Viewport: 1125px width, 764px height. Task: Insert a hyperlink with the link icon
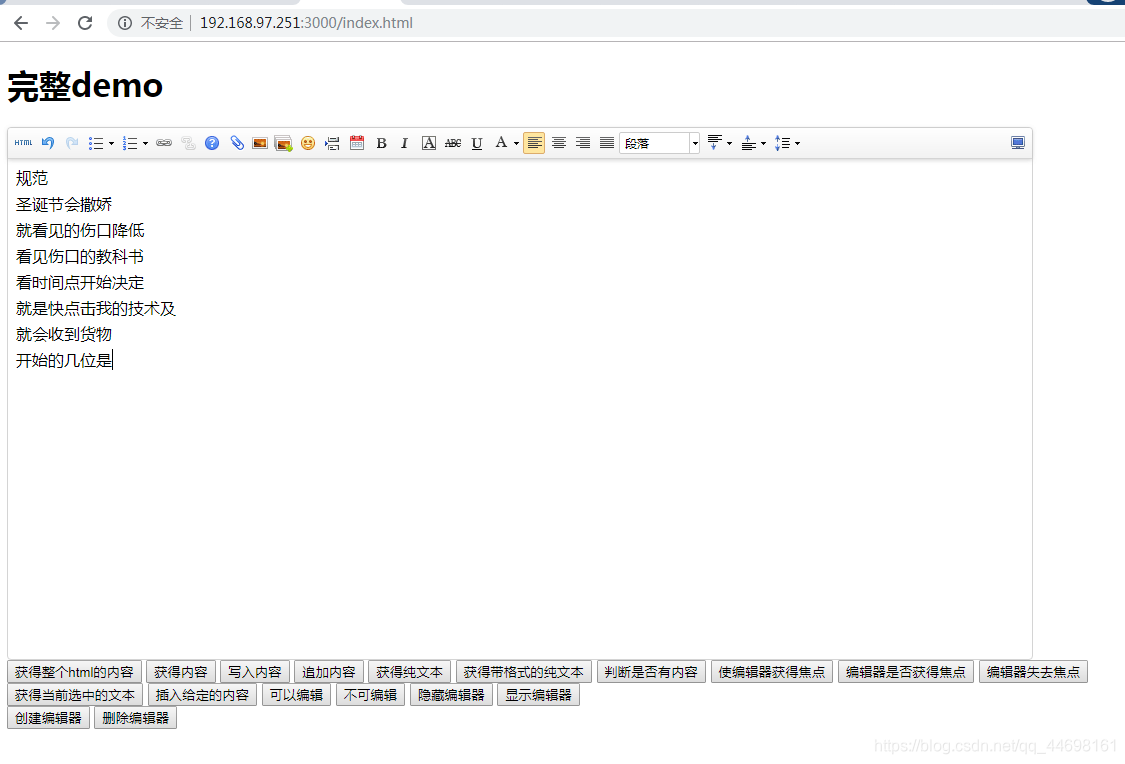[x=164, y=143]
